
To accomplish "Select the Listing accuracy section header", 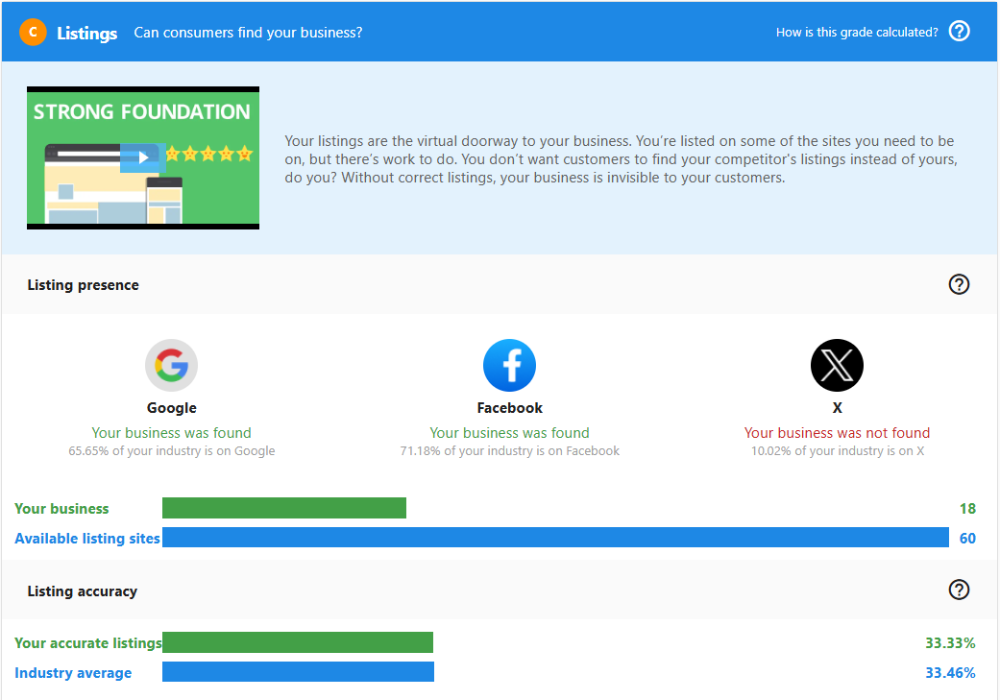I will 82,591.
